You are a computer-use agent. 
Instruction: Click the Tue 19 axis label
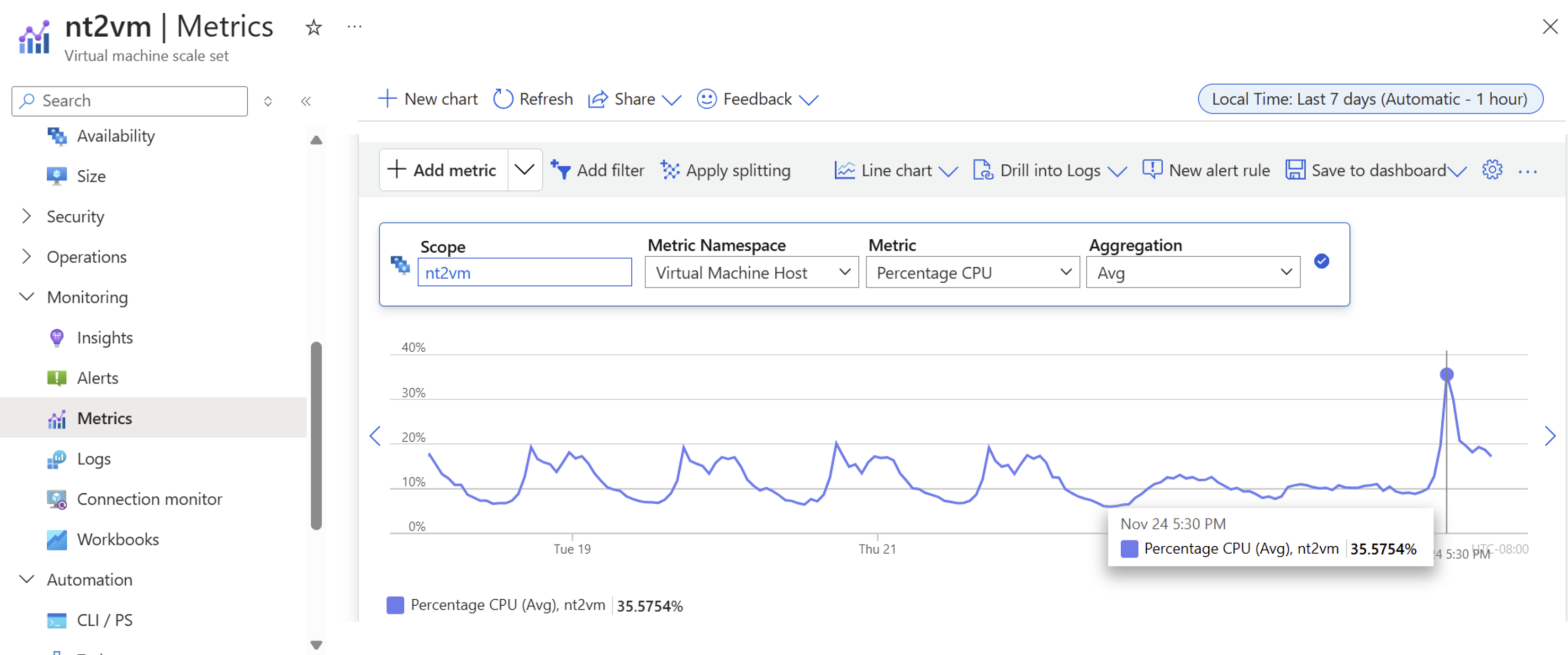pos(571,549)
